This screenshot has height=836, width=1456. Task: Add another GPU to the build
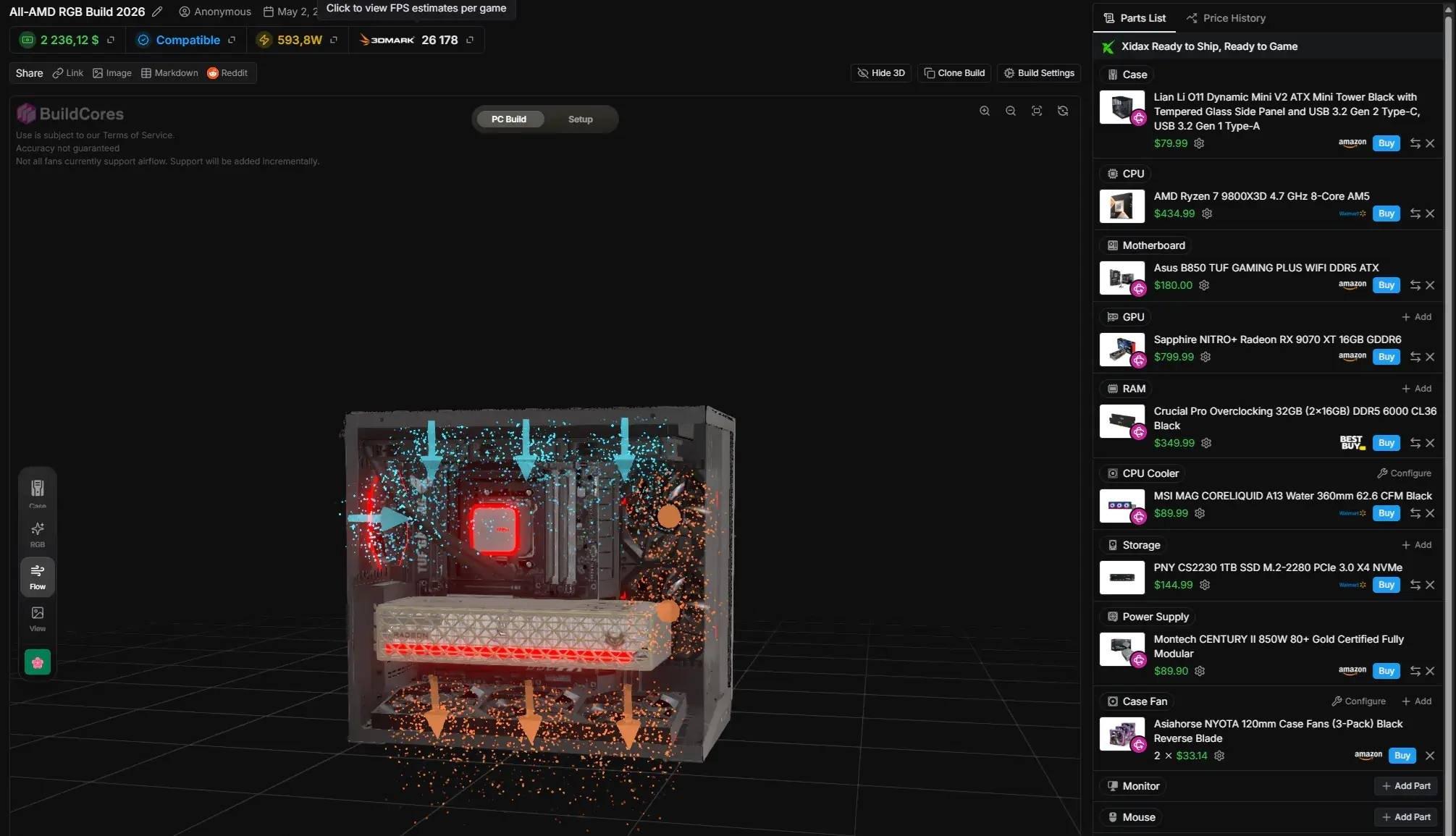(1416, 317)
